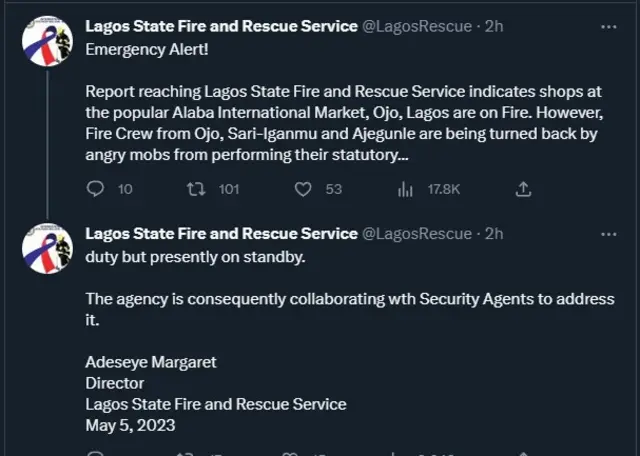Open the second tweet's more options menu
The image size is (640, 456).
point(608,233)
